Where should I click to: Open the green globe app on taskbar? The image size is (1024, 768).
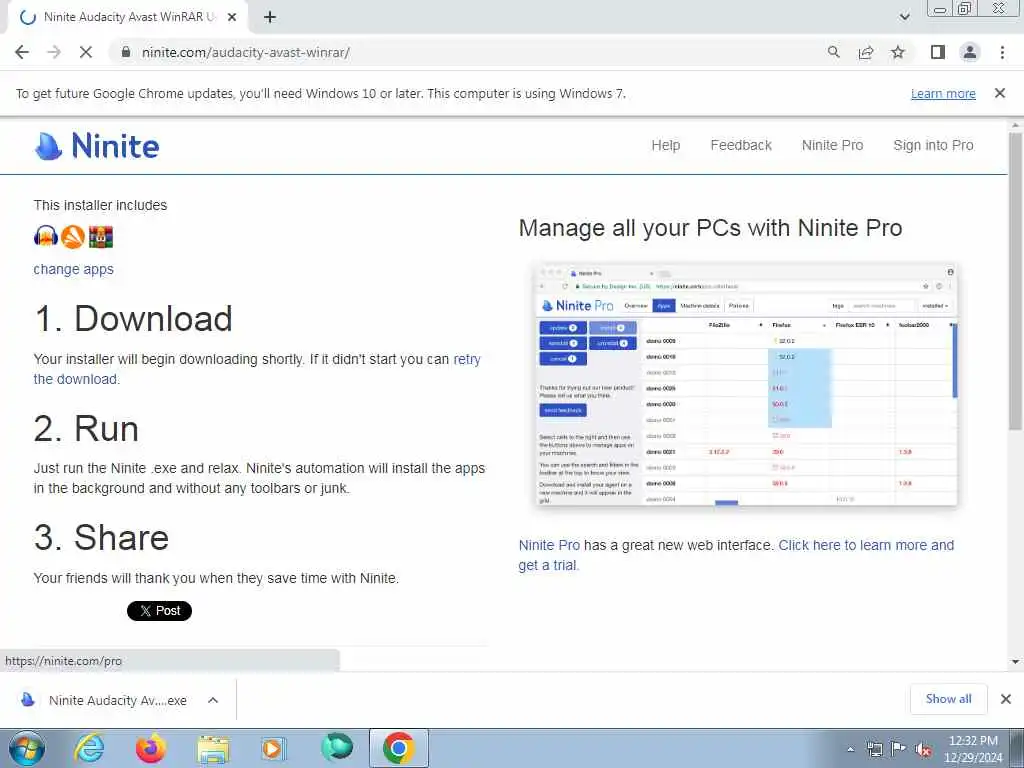(x=337, y=748)
